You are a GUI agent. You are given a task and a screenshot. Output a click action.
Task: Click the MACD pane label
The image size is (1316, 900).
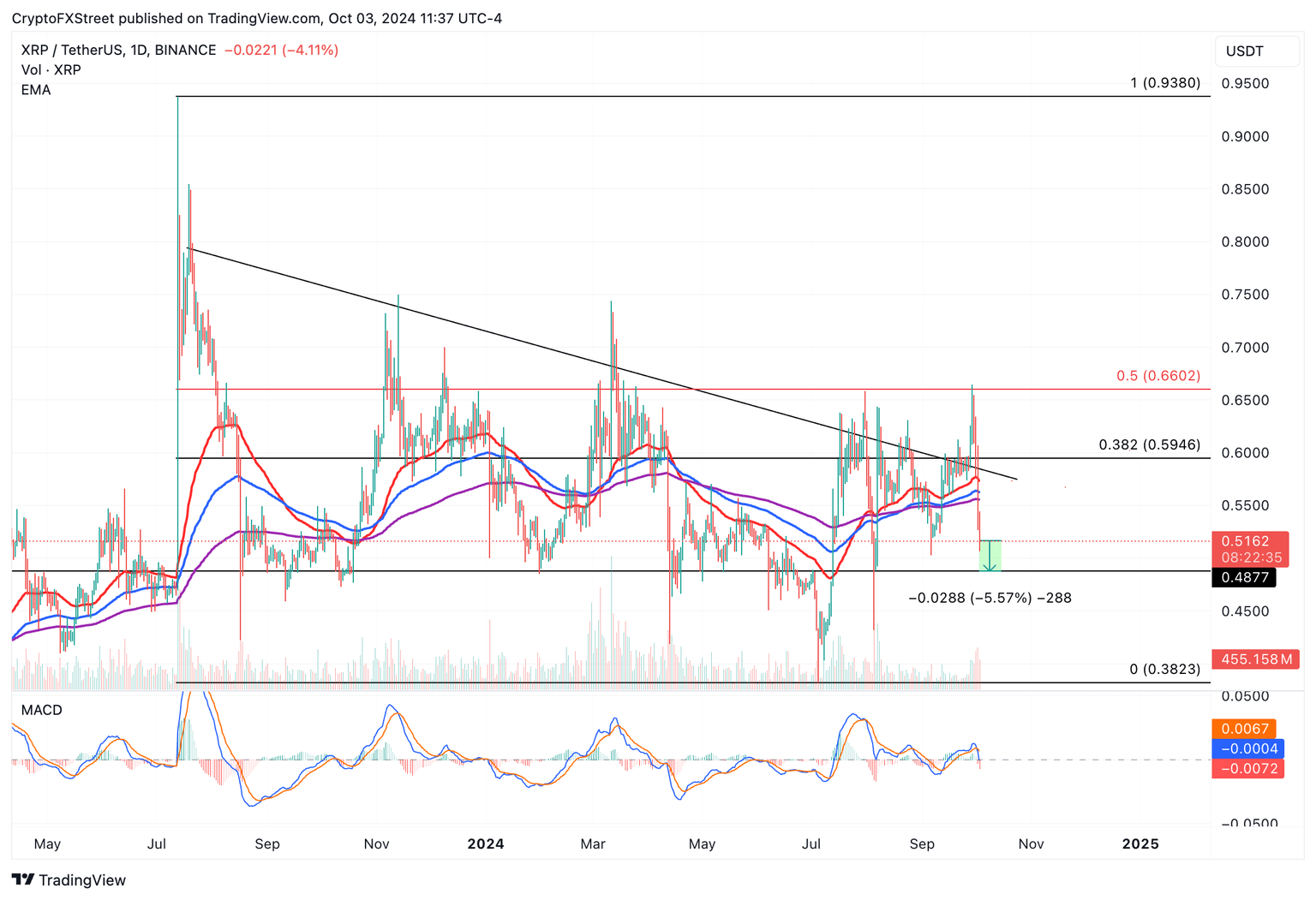pos(41,710)
